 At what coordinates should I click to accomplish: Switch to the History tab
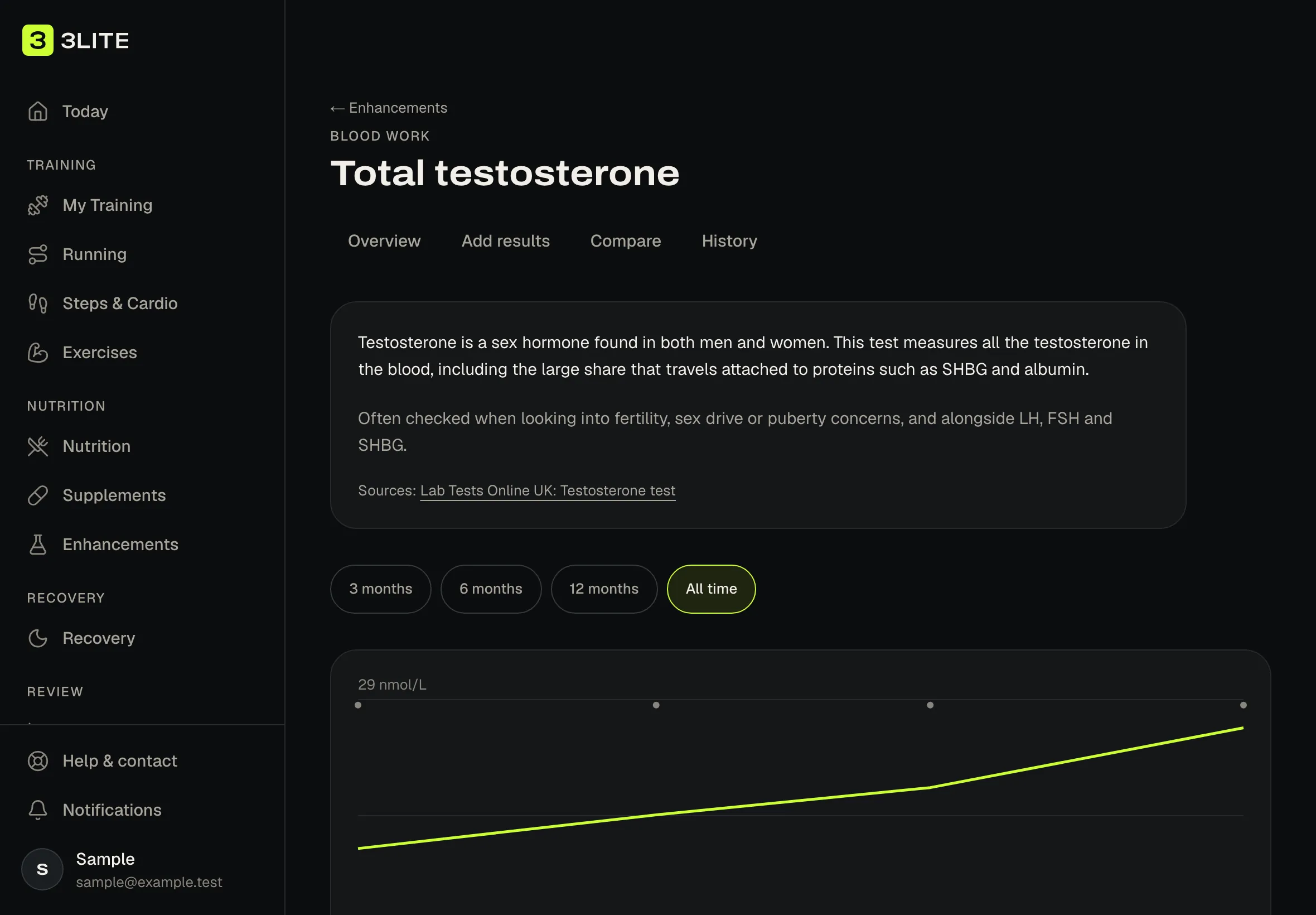coord(729,241)
